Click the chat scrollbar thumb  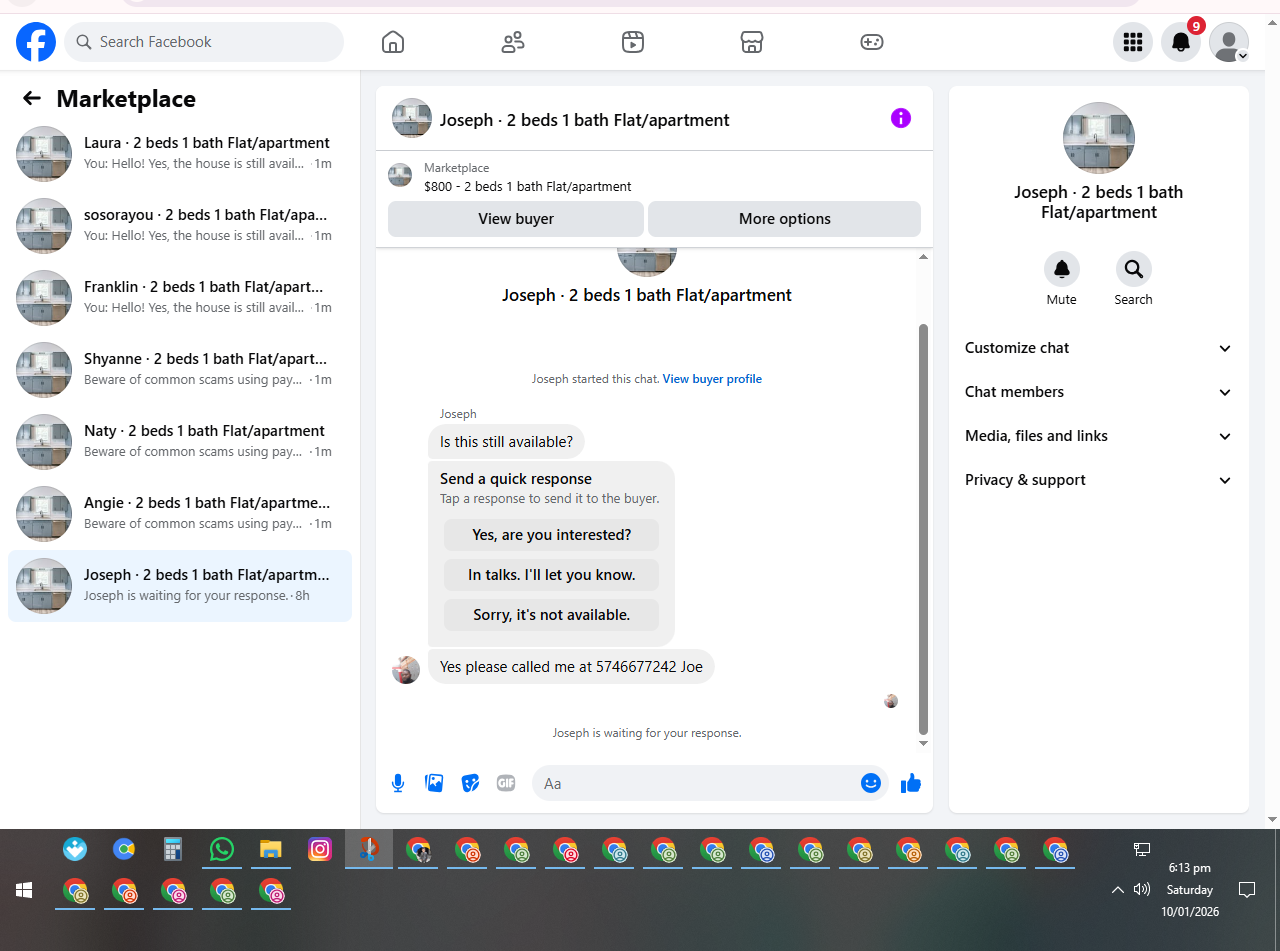point(923,528)
